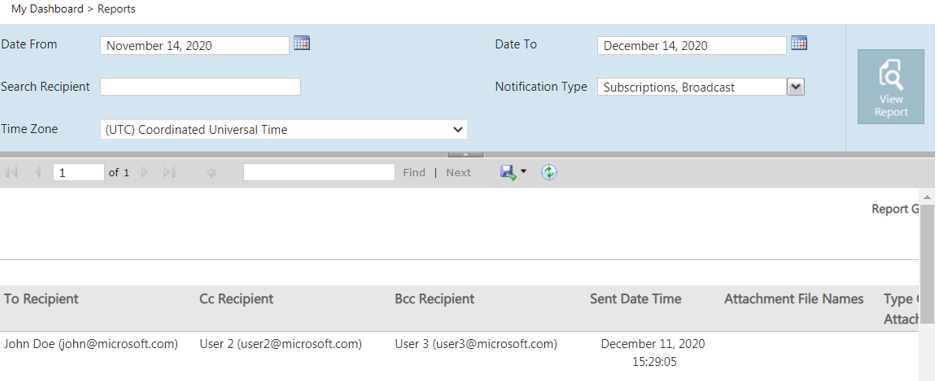Click the Next search result link
This screenshot has height=381, width=937.
click(x=458, y=173)
